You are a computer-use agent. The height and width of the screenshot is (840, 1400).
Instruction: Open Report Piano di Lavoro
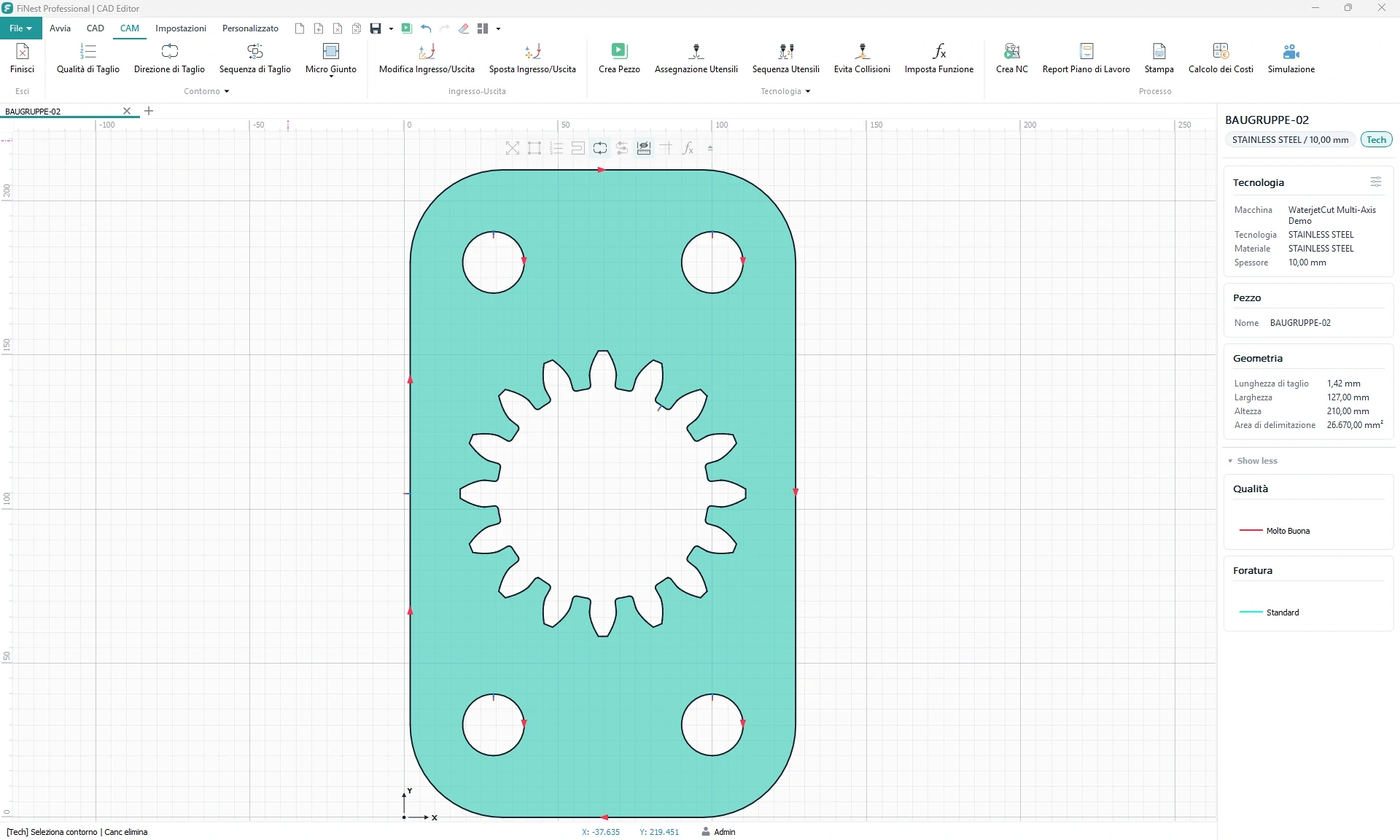1086,58
